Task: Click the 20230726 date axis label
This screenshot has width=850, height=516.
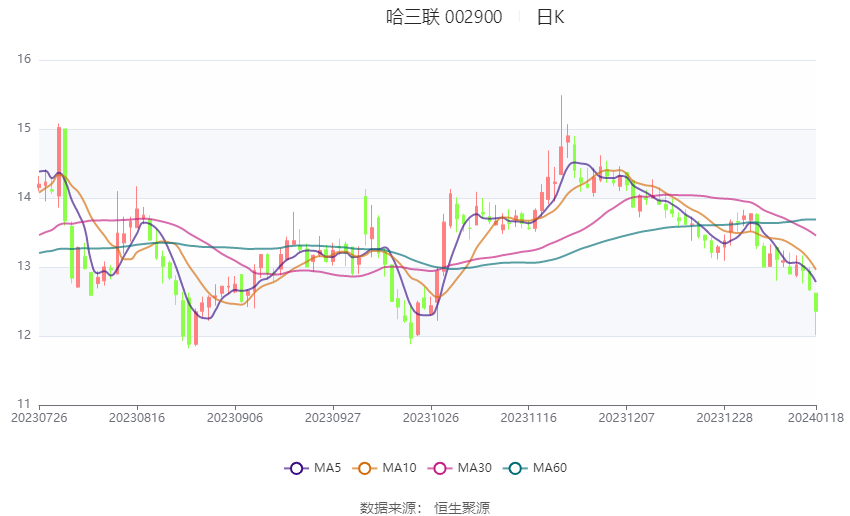Action: coord(39,418)
